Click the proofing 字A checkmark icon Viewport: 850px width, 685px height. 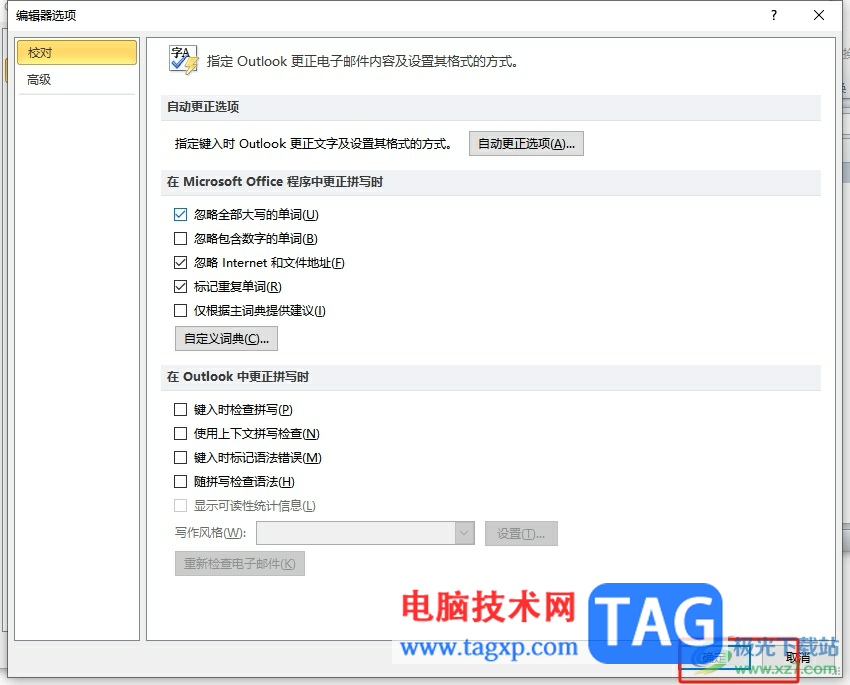pos(183,60)
